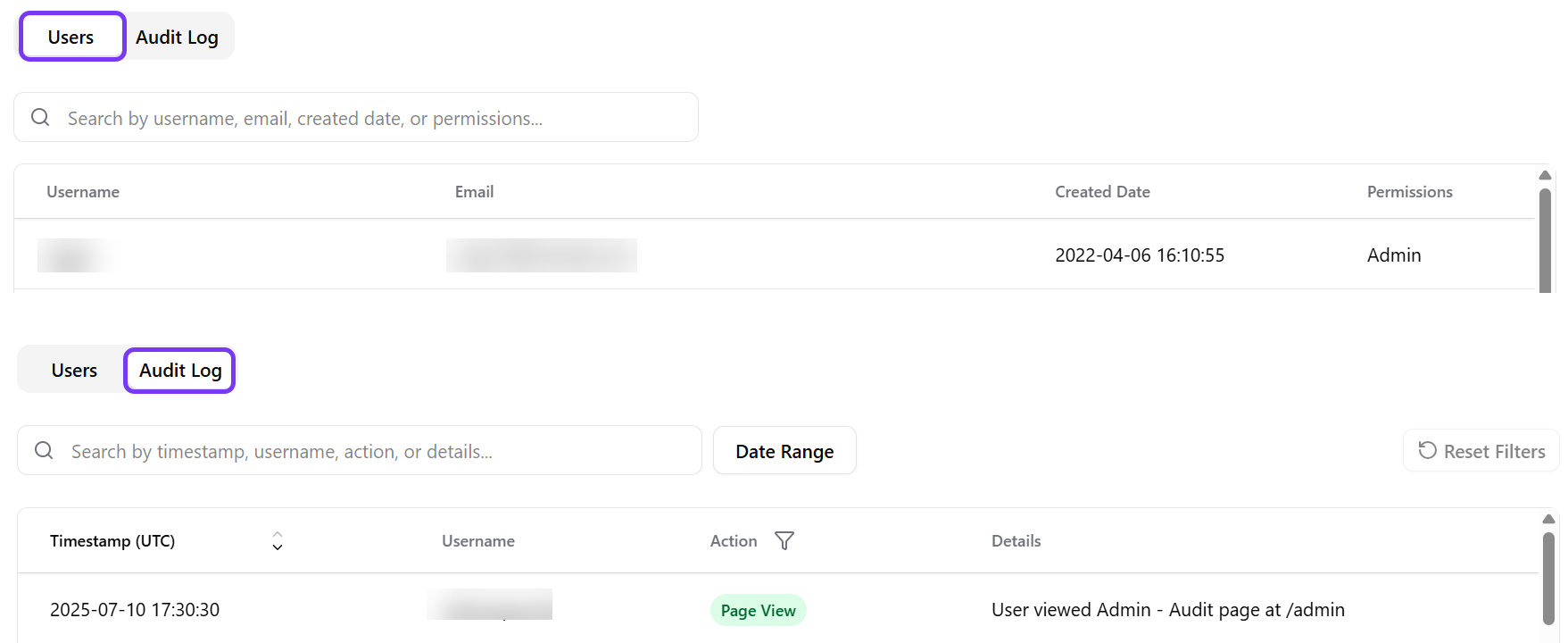Switch to the unselected Users tab
Viewport: 1568px width, 643px height.
(x=74, y=370)
